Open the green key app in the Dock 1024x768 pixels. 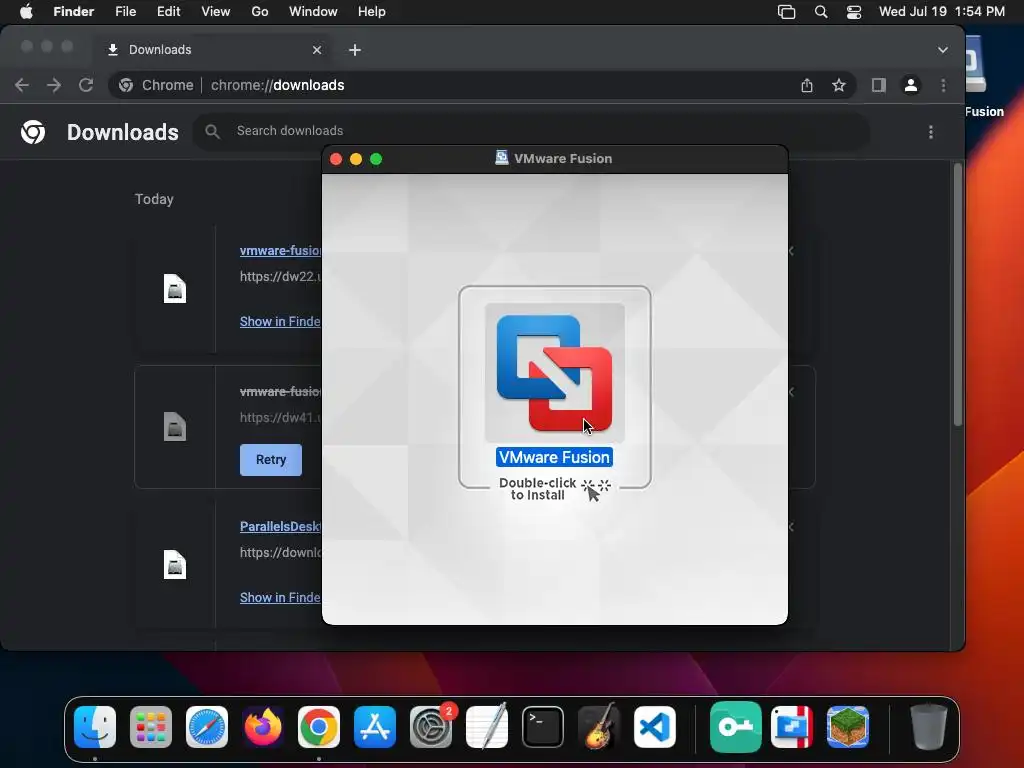click(x=735, y=727)
